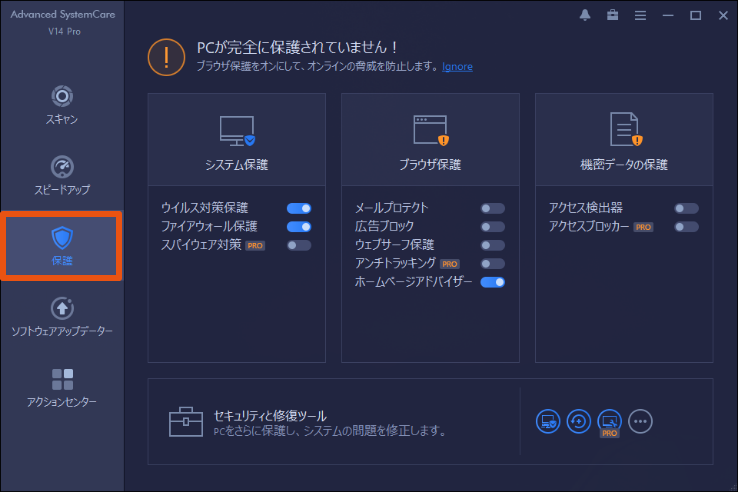Click the PCが完全に保護されていません warning title
The image size is (738, 492).
point(297,47)
